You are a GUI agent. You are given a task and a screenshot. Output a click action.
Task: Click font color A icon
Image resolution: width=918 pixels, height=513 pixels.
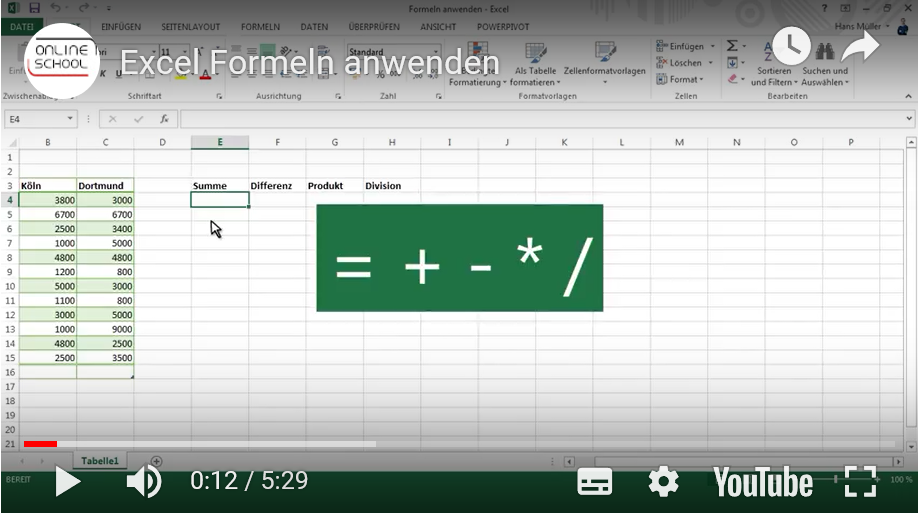[205, 74]
